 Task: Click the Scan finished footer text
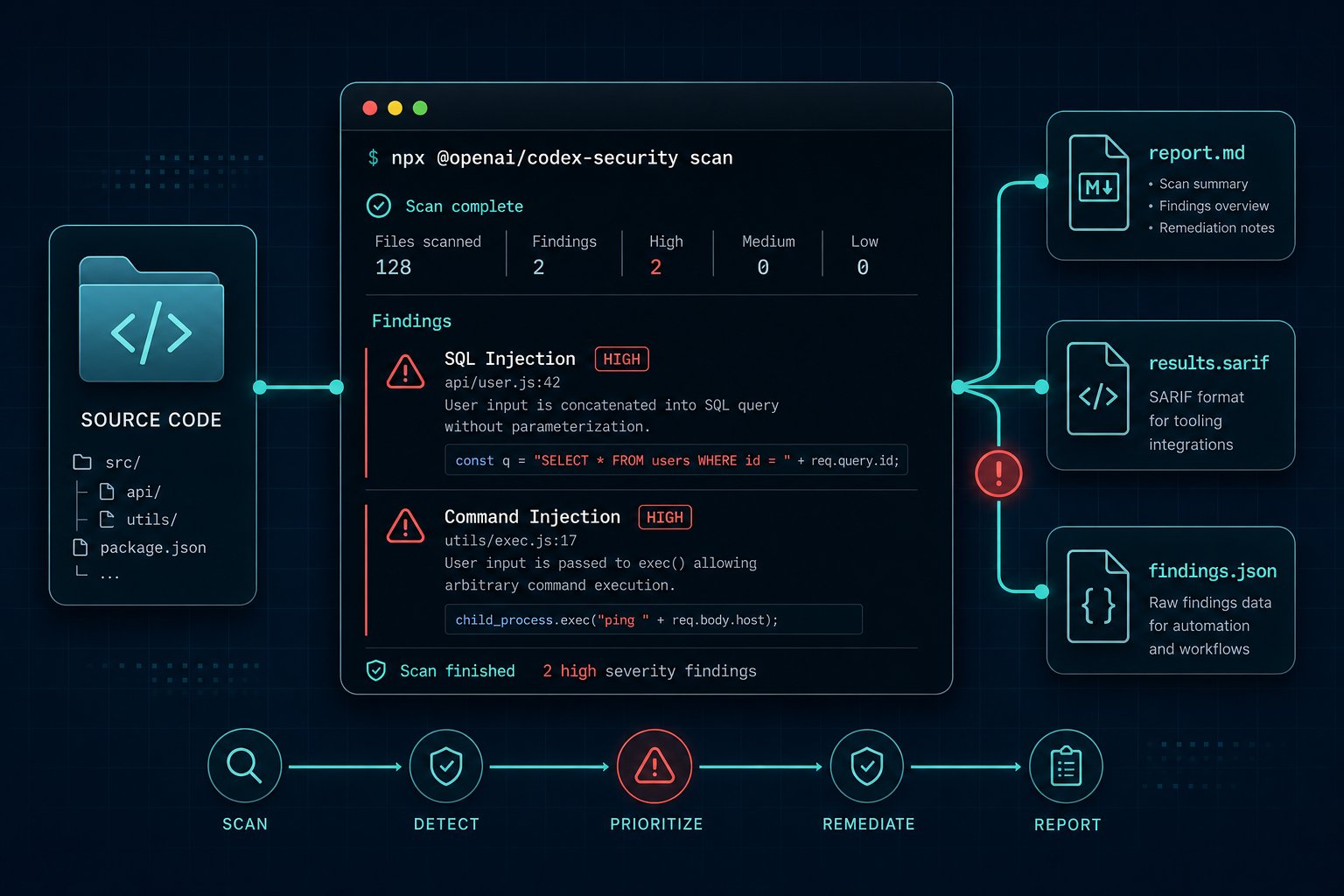tap(458, 671)
